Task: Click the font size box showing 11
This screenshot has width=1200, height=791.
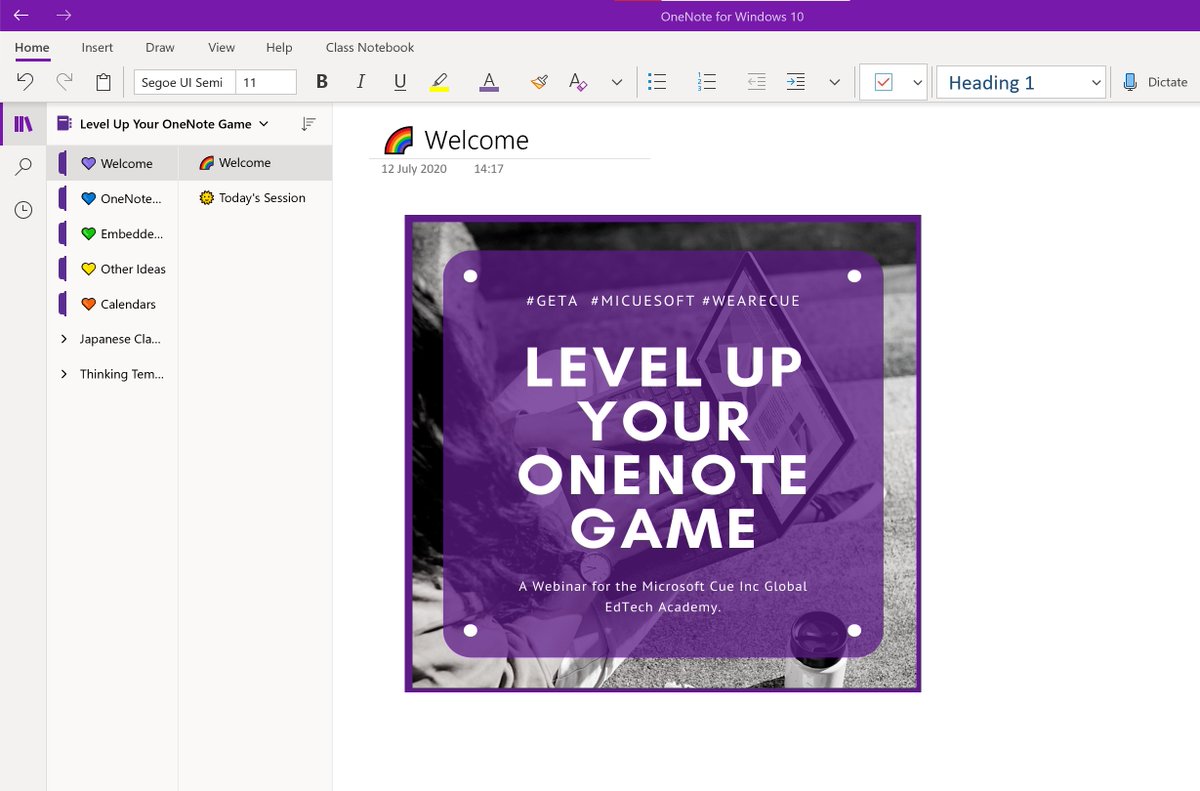Action: click(266, 82)
